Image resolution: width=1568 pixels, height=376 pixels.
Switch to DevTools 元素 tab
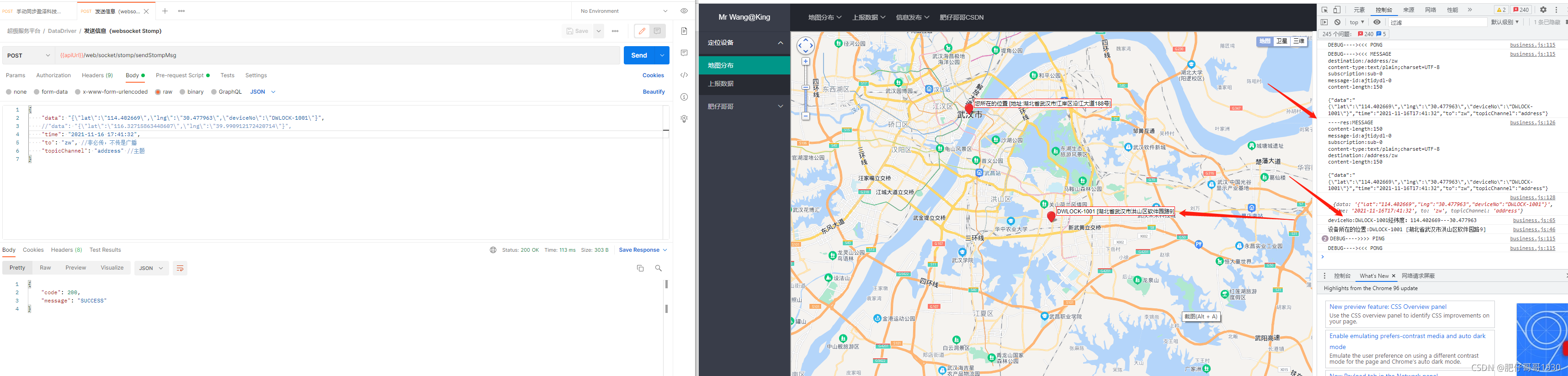coord(1359,10)
